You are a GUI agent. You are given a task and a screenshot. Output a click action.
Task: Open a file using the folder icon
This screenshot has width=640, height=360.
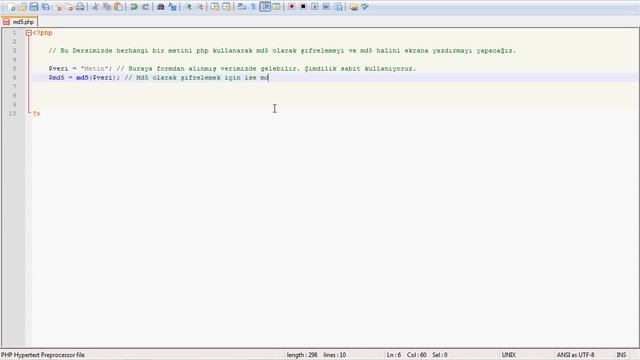22,7
